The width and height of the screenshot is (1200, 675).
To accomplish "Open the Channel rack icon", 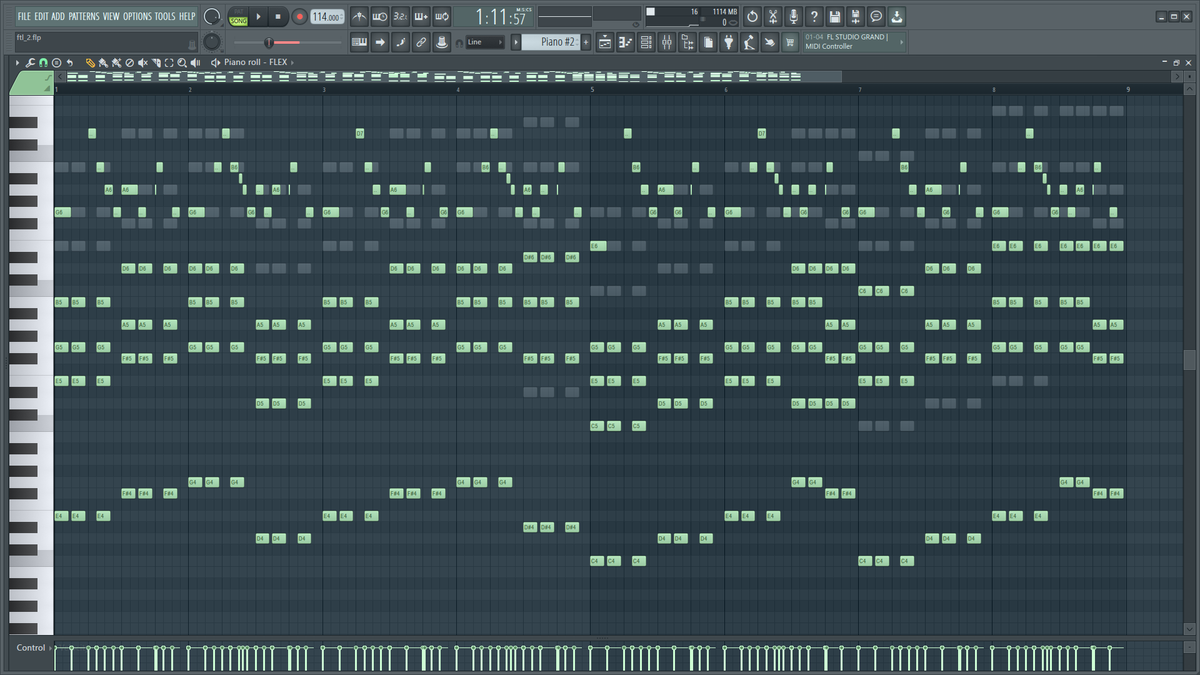I will (646, 42).
